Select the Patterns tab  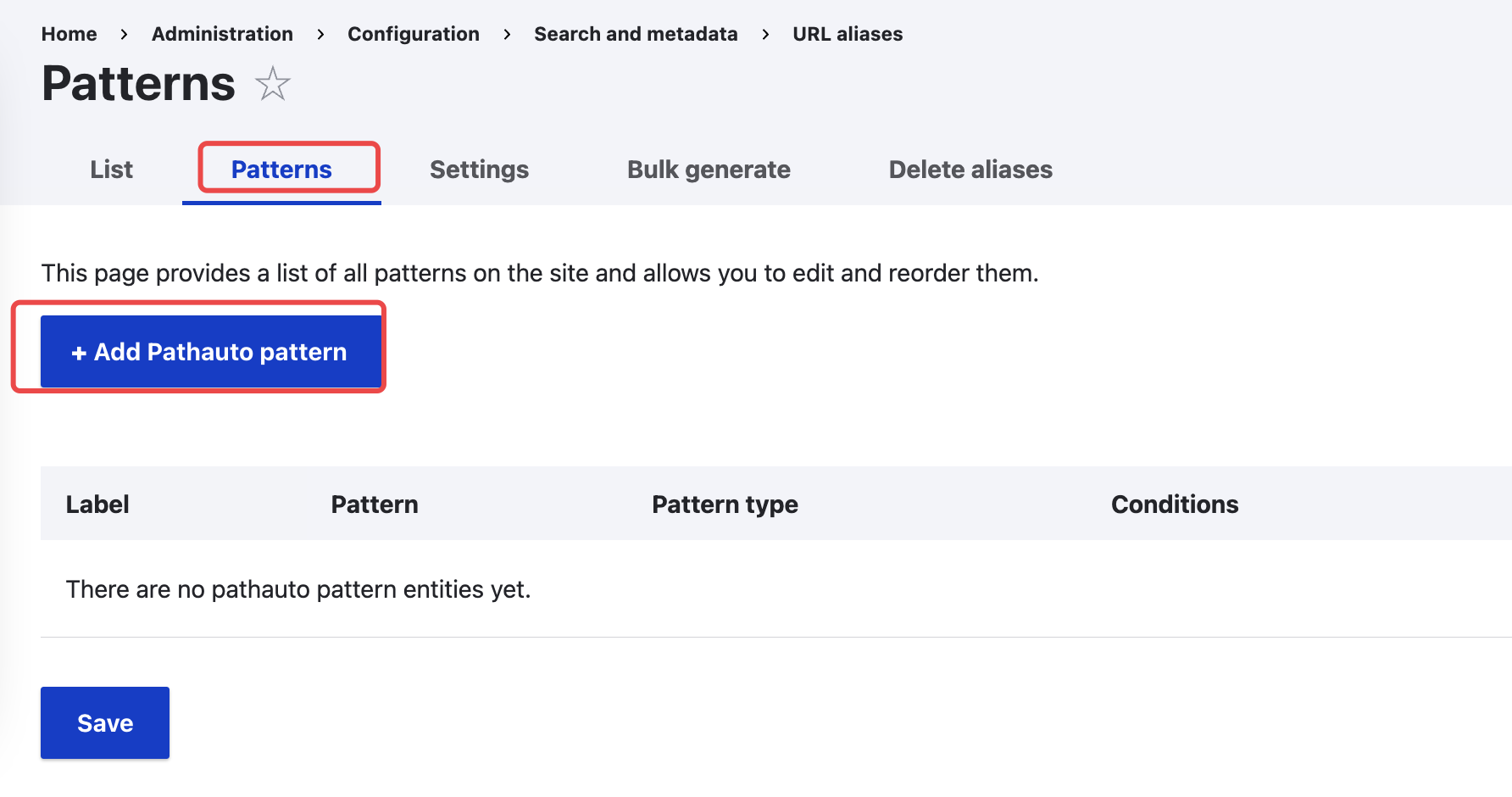click(281, 170)
